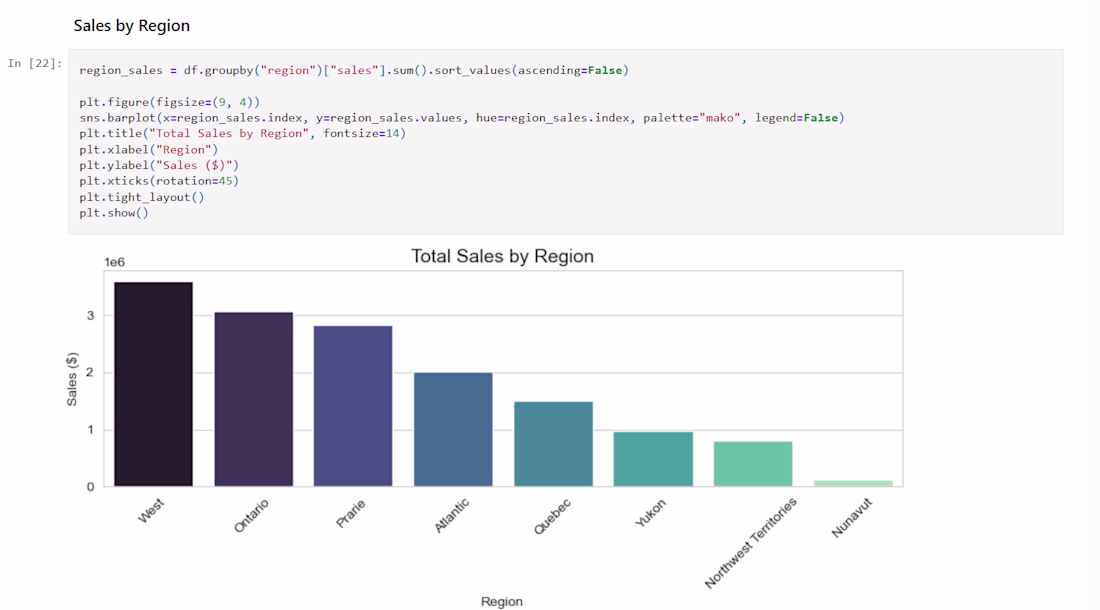Click the "Nunavut" x-axis tick label

[x=852, y=518]
